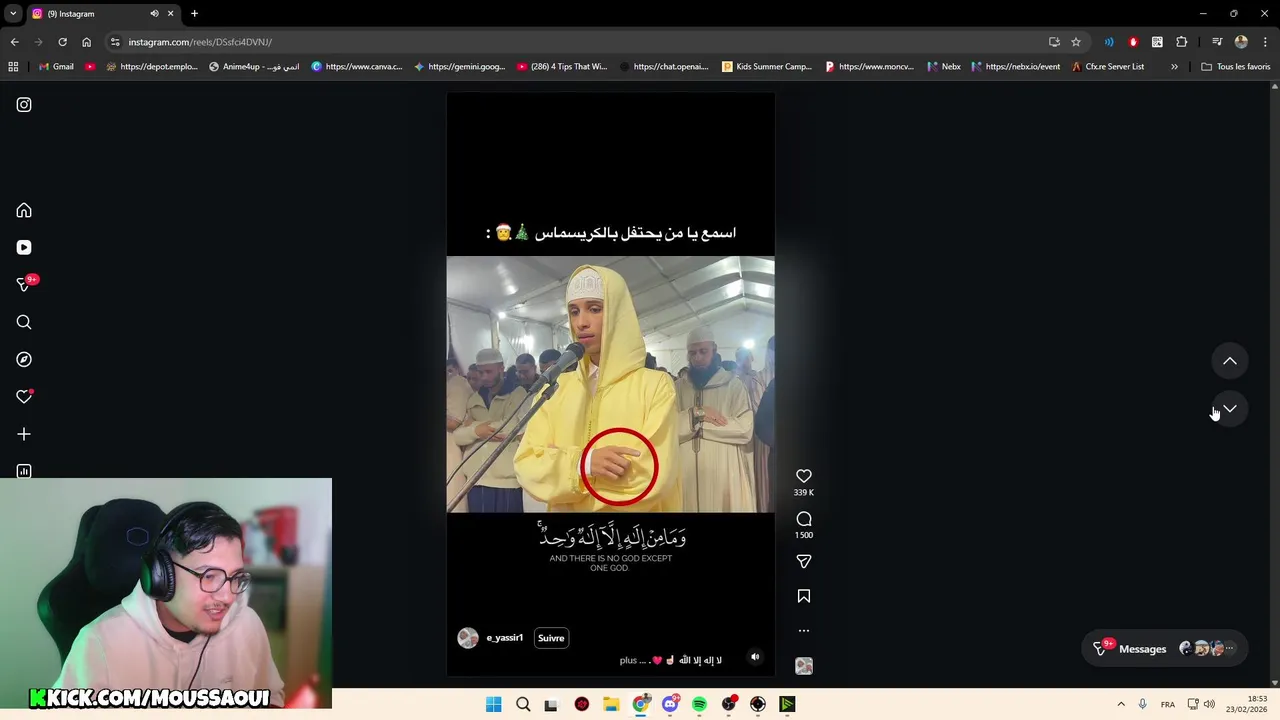Reload the Instagram page
Image resolution: width=1280 pixels, height=720 pixels.
pyautogui.click(x=62, y=42)
